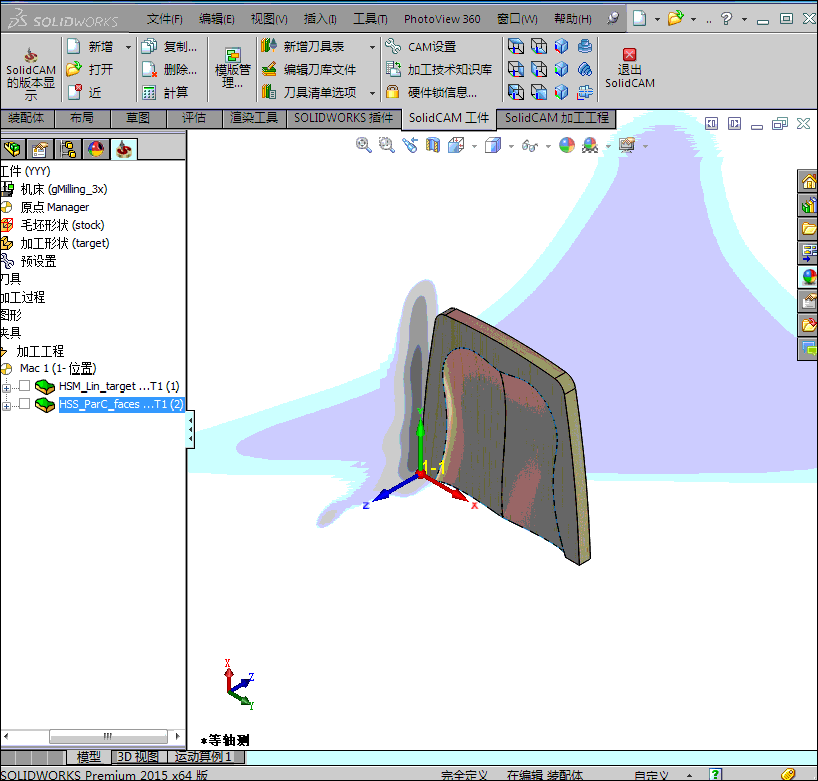Screen dimensions: 818x781
Task: Click Hide/Show Items glasses icon
Action: coord(530,146)
